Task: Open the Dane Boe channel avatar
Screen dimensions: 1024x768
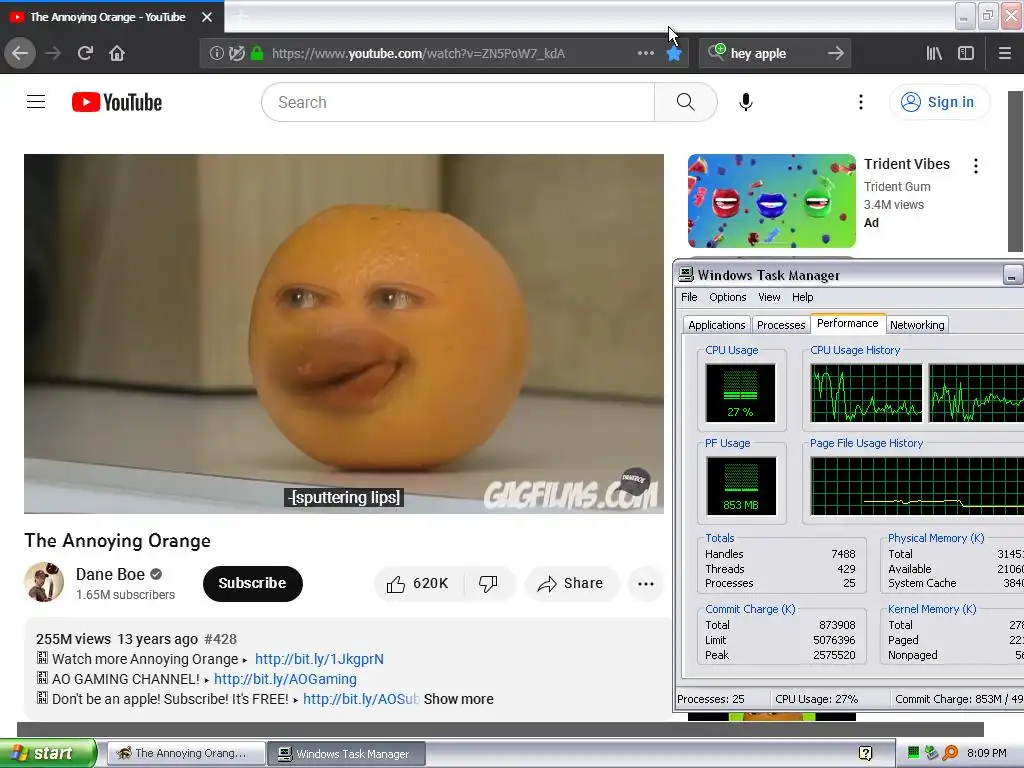Action: 44,582
